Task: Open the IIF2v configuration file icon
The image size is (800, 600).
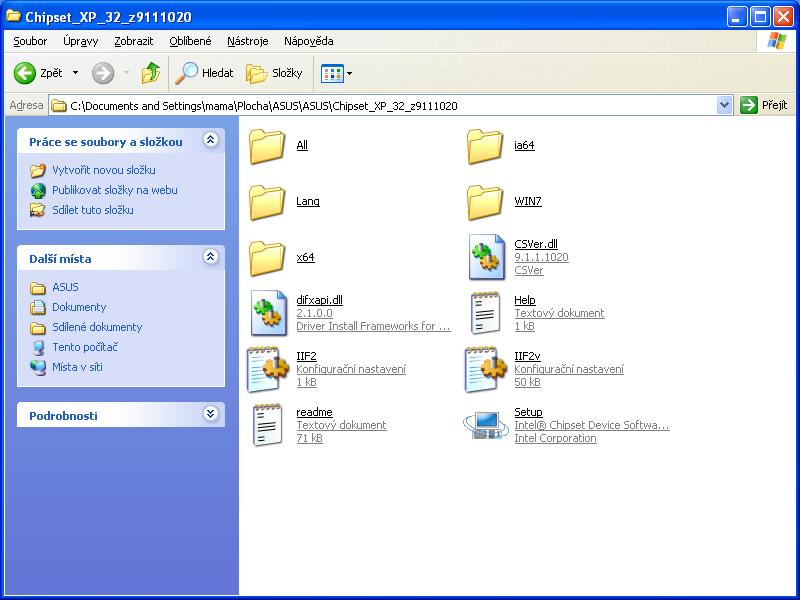Action: 486,369
